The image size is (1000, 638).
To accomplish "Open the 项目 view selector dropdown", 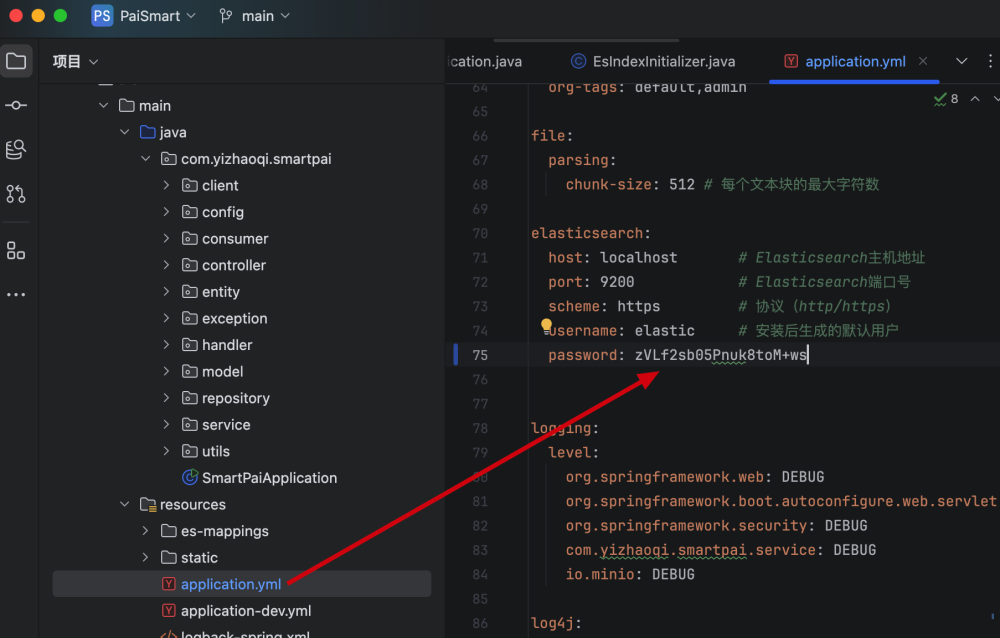I will click(76, 61).
